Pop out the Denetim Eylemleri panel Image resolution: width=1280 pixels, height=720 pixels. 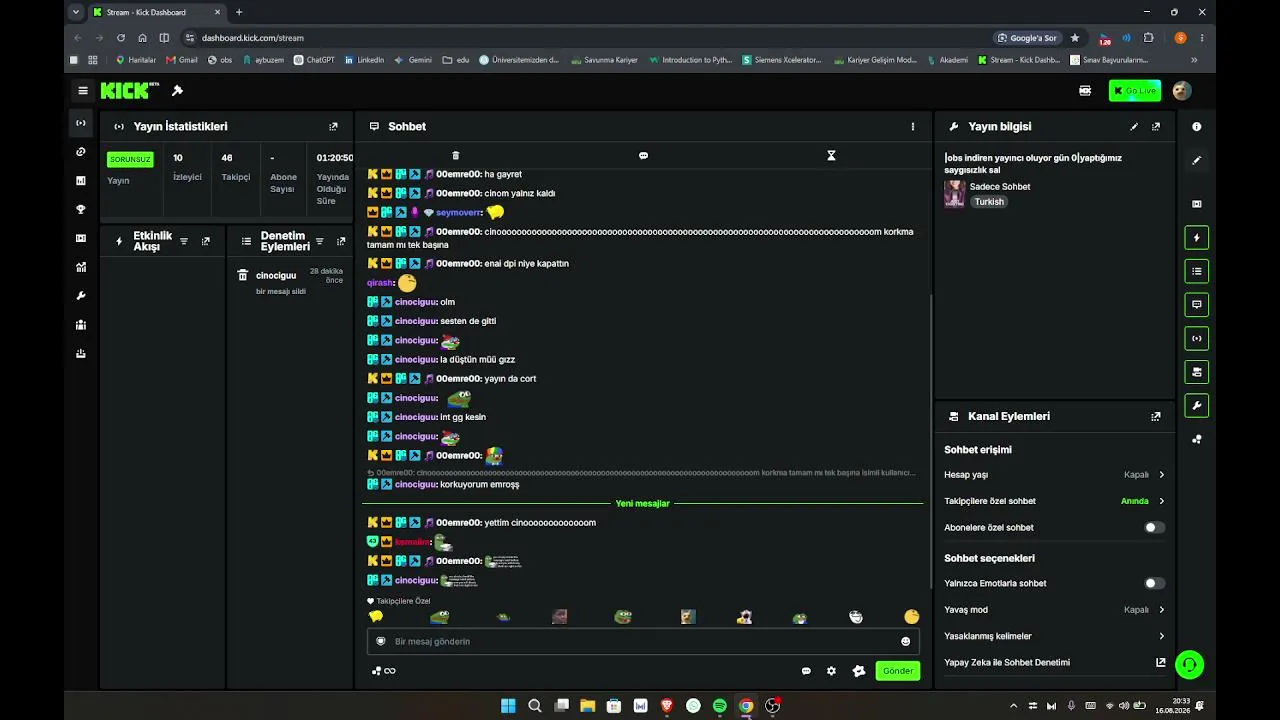tap(341, 241)
